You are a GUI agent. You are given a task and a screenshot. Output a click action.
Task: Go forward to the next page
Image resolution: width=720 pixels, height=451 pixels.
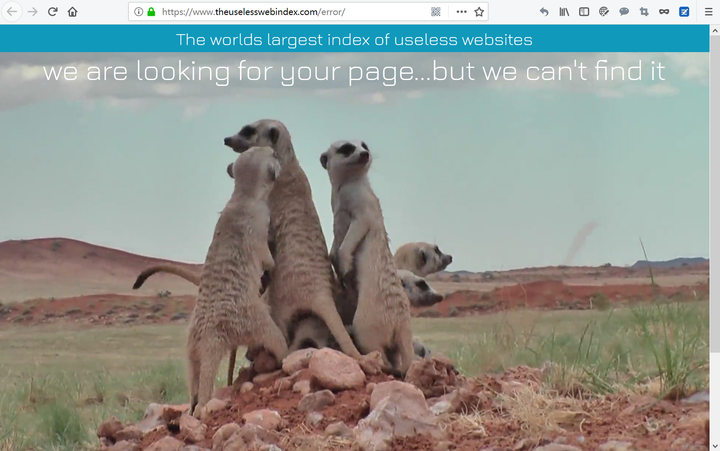(32, 12)
